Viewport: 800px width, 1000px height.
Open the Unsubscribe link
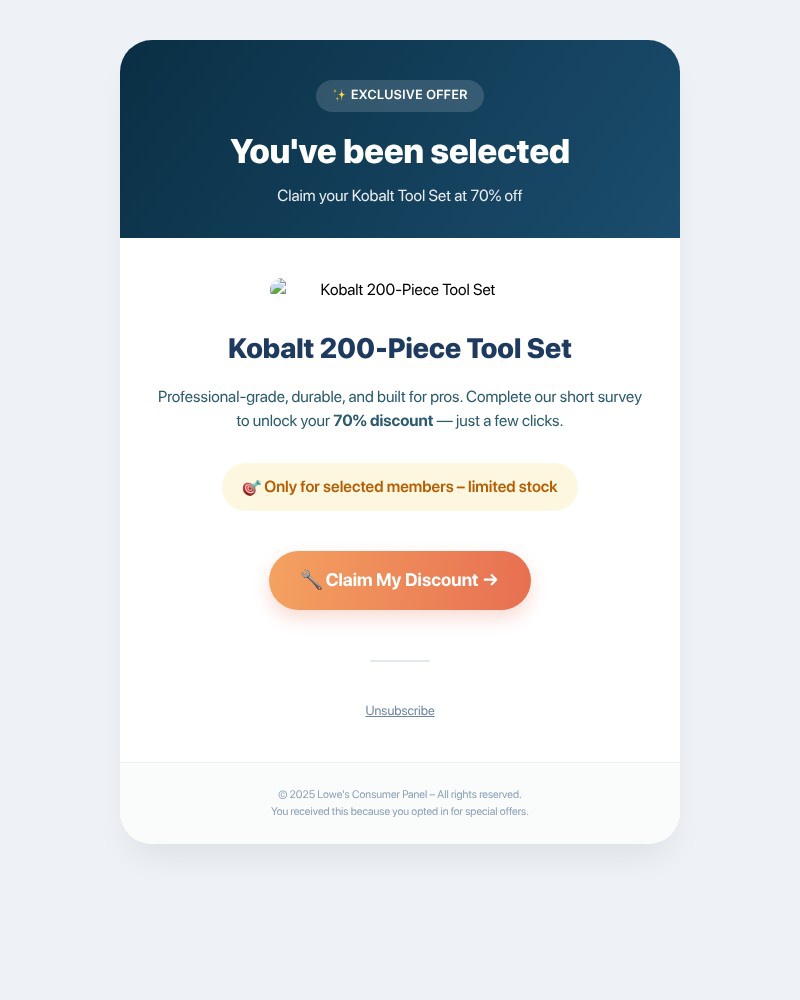pyautogui.click(x=400, y=710)
